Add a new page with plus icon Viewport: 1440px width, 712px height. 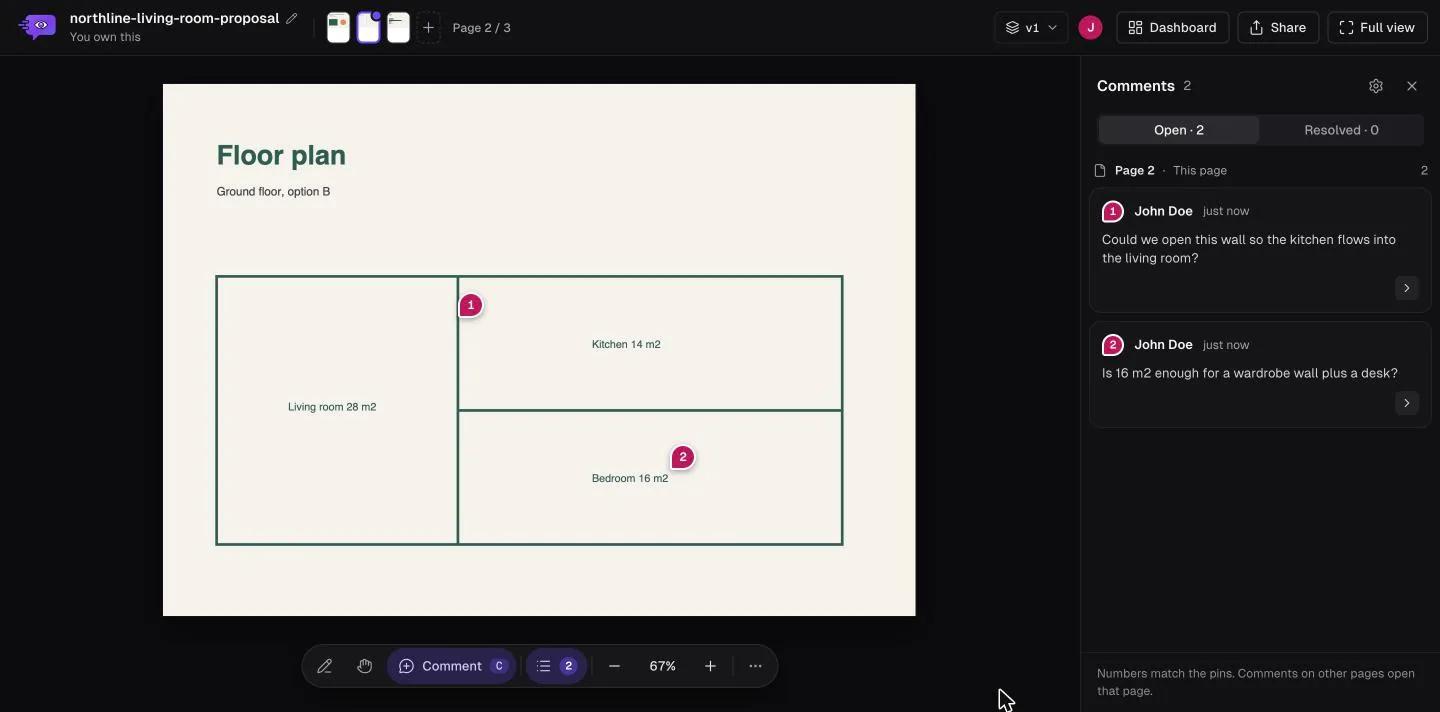point(428,27)
